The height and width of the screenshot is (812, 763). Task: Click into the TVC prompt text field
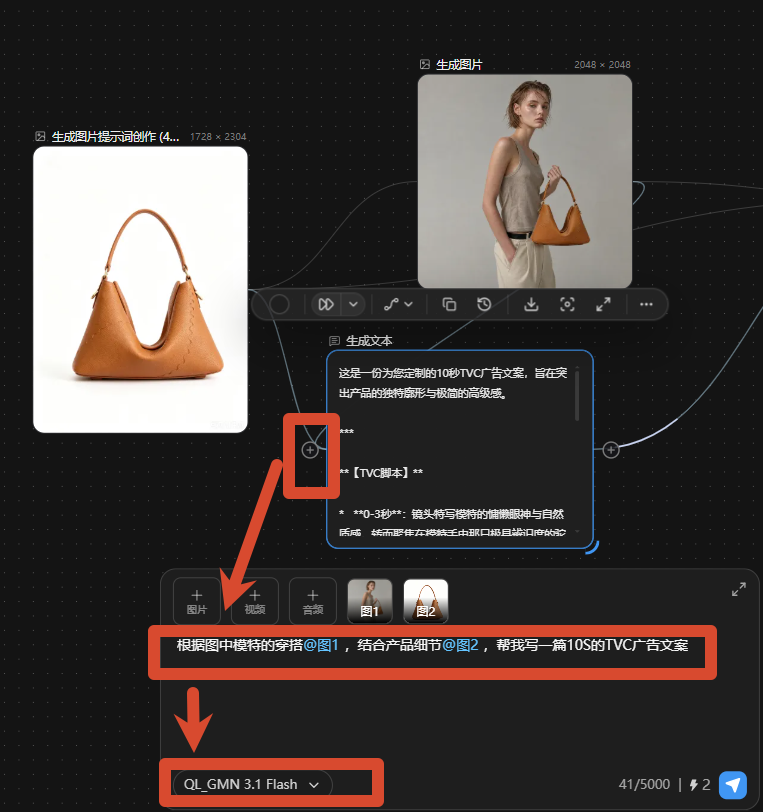point(432,645)
